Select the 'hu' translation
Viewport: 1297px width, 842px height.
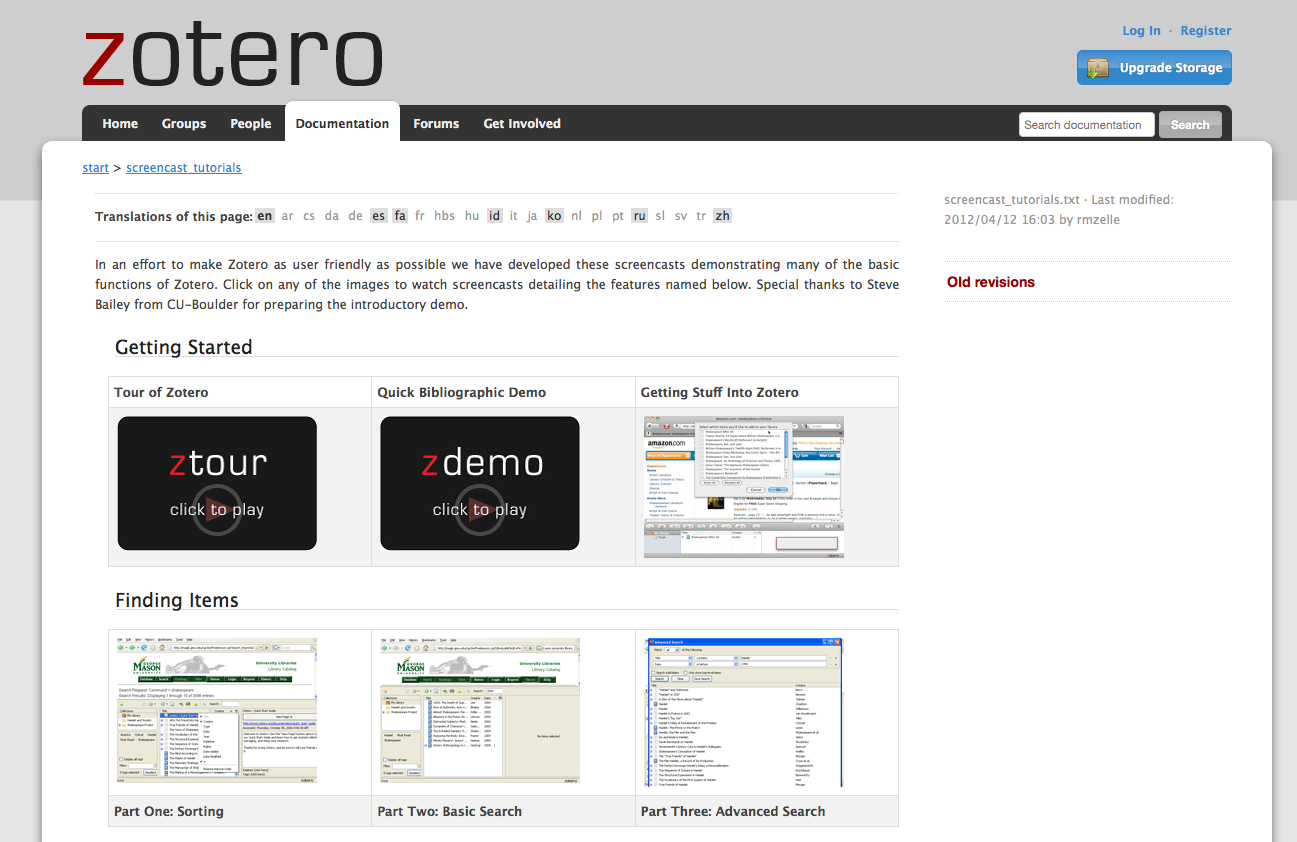coord(472,216)
